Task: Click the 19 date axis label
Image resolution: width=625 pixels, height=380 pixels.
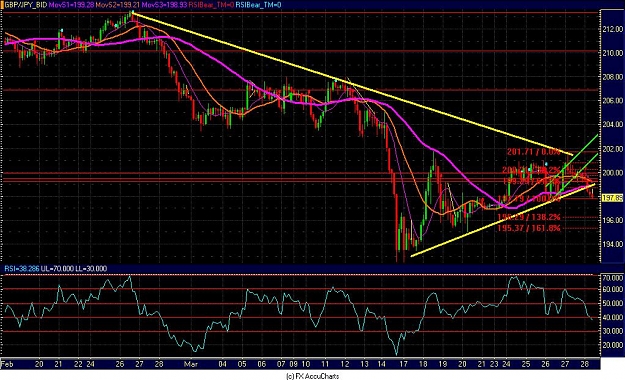Action: point(442,364)
